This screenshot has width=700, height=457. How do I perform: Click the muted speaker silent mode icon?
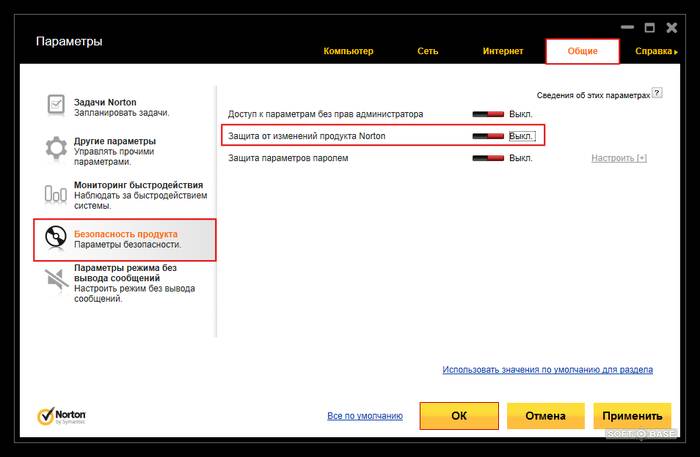point(56,281)
